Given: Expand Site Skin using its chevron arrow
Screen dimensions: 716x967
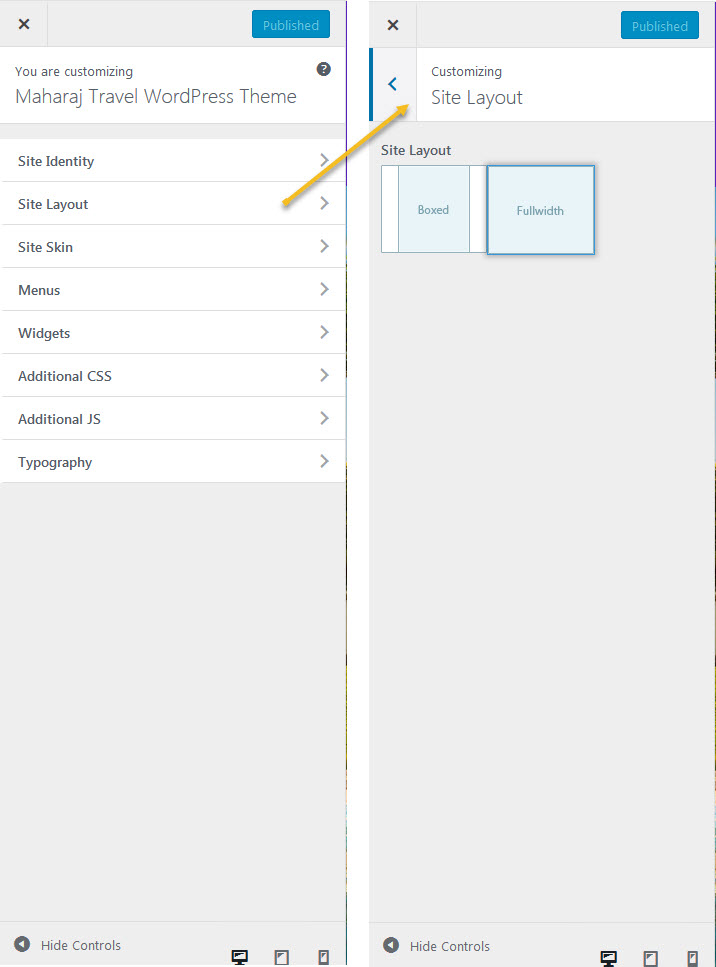Looking at the screenshot, I should 324,246.
